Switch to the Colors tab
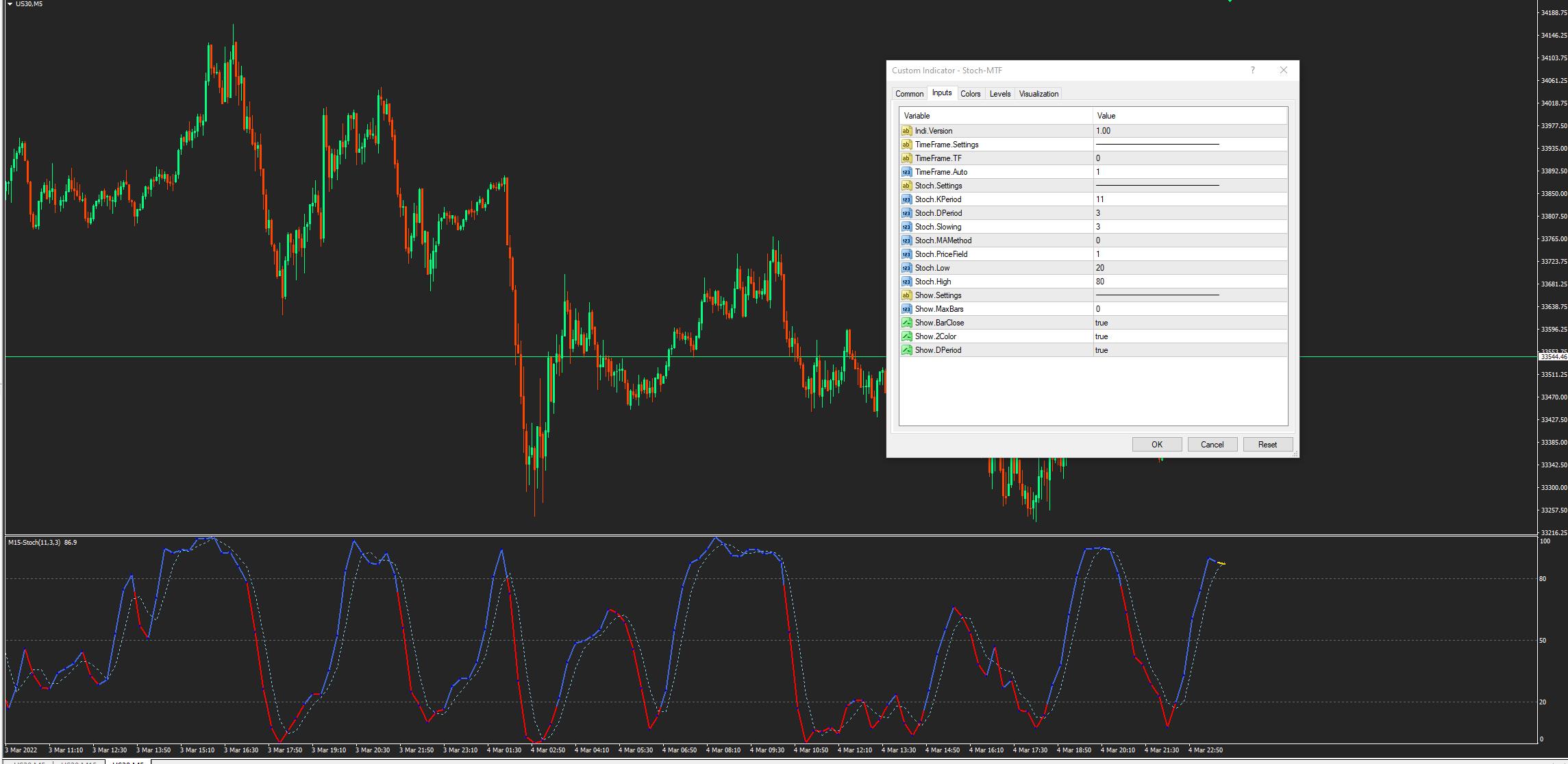The image size is (1568, 764). (x=970, y=94)
